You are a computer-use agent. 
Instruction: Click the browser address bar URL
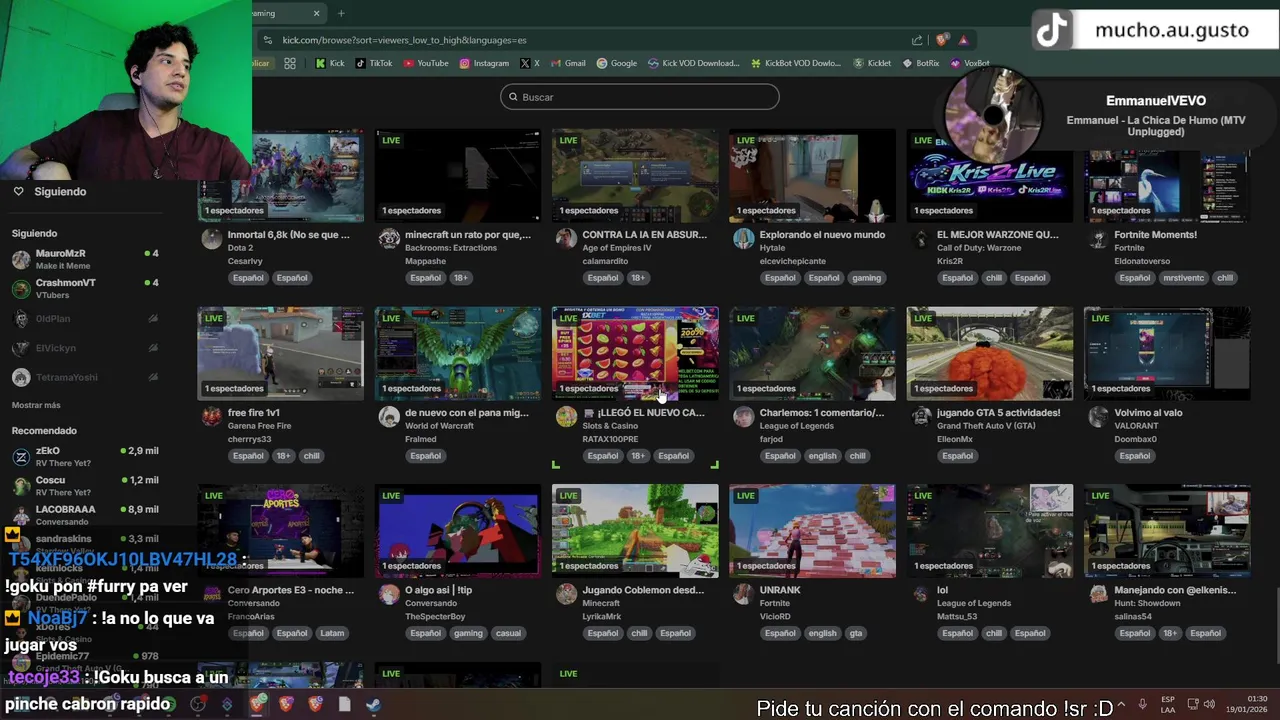click(x=404, y=40)
